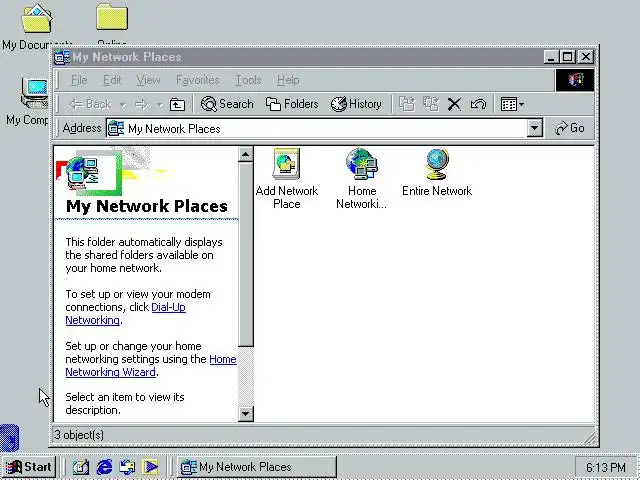Image resolution: width=640 pixels, height=480 pixels.
Task: Open the Search pane
Action: click(227, 104)
